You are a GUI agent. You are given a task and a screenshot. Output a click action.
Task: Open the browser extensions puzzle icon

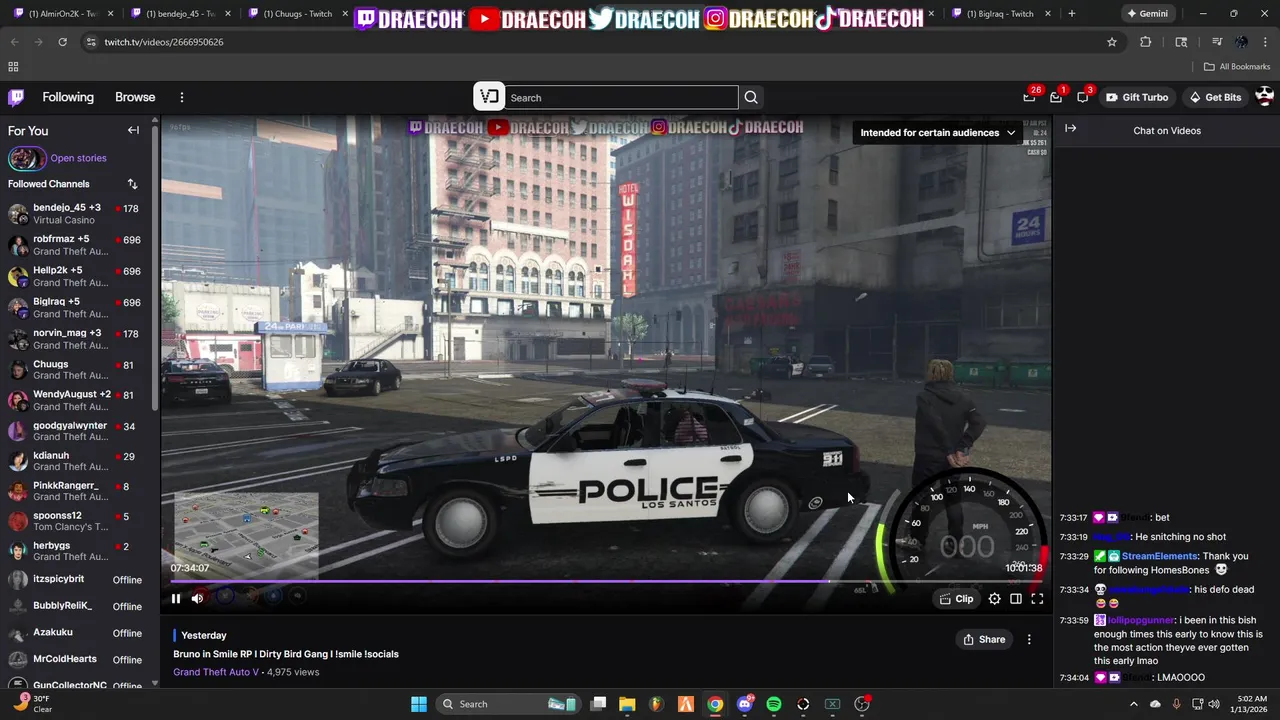pyautogui.click(x=1146, y=42)
